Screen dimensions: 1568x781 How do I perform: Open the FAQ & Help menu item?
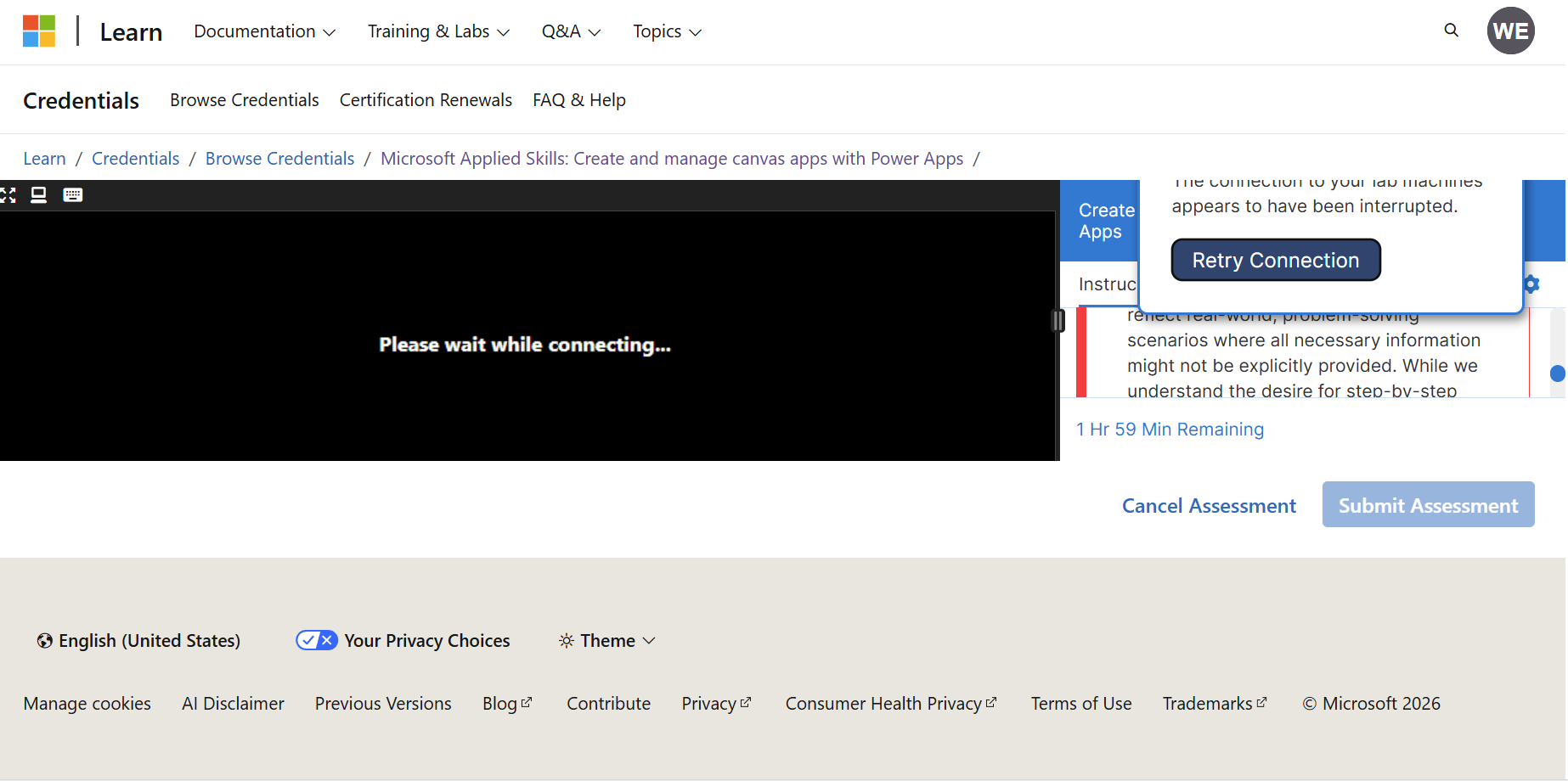point(579,100)
